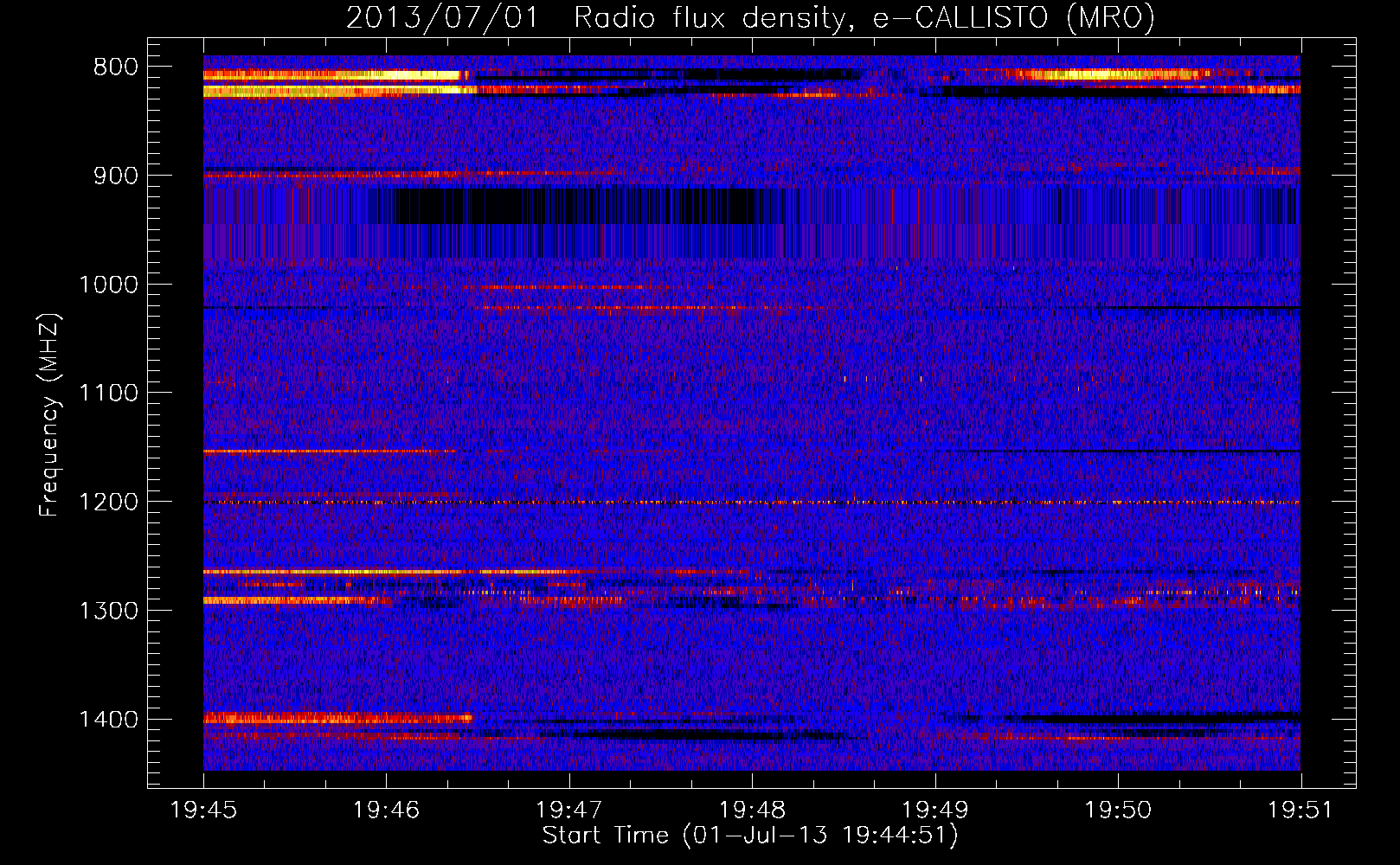Click the 19:46 time tick label

point(386,810)
